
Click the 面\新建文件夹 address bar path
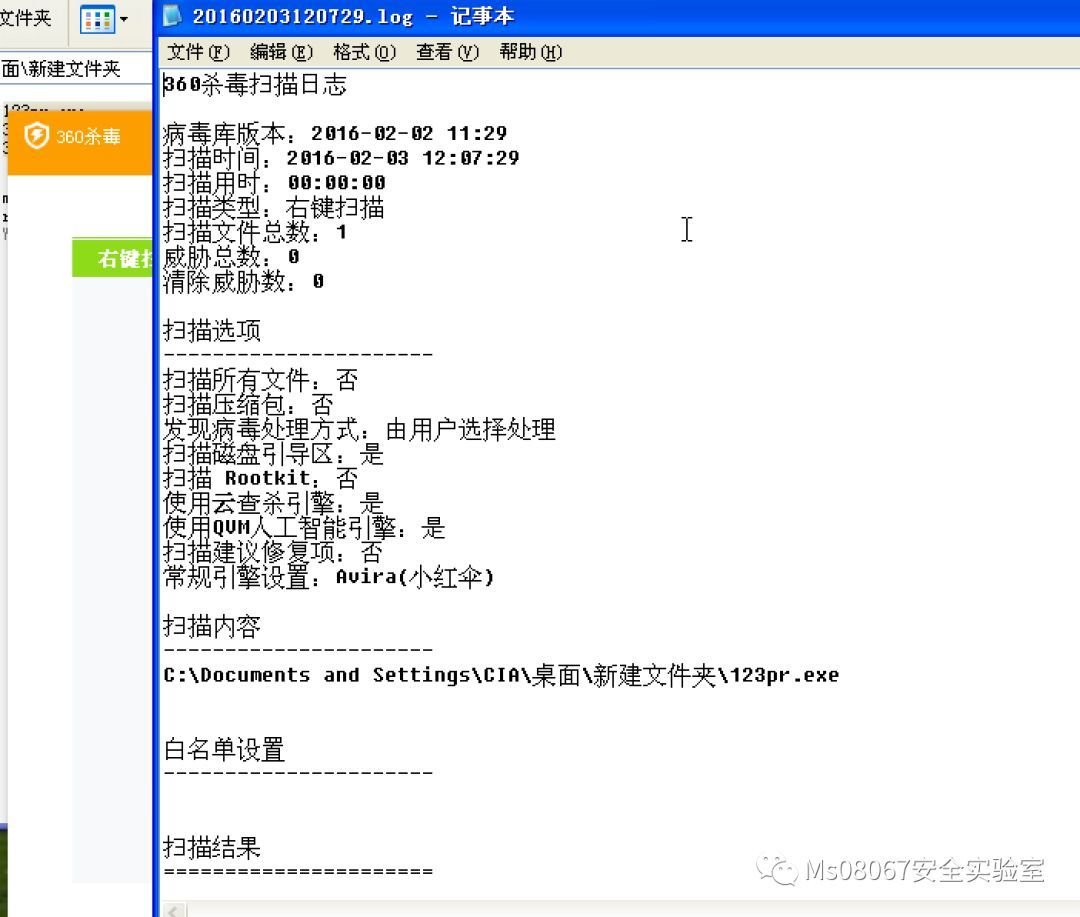[x=61, y=69]
